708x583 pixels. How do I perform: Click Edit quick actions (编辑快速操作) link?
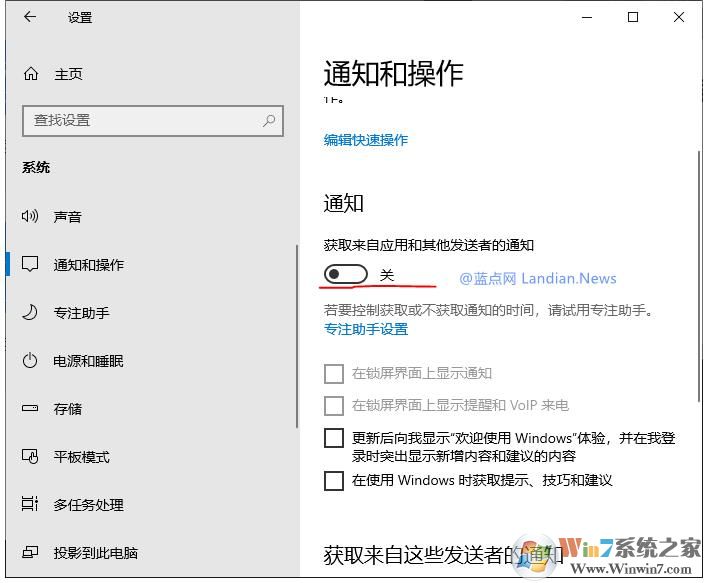tap(366, 140)
